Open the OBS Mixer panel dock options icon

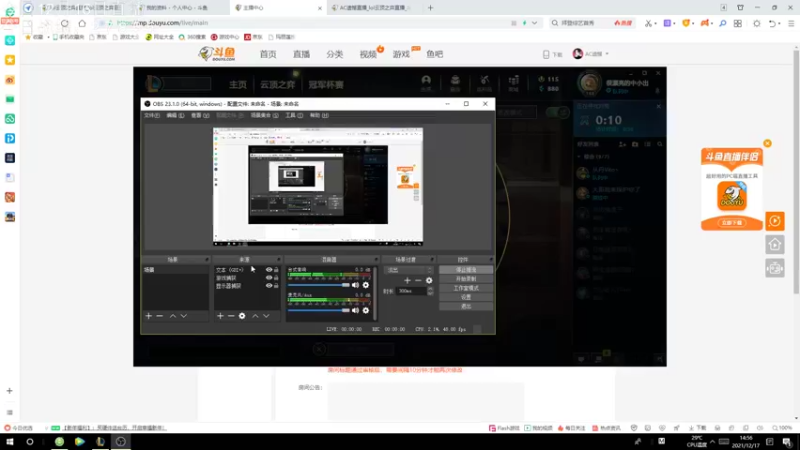coord(376,259)
